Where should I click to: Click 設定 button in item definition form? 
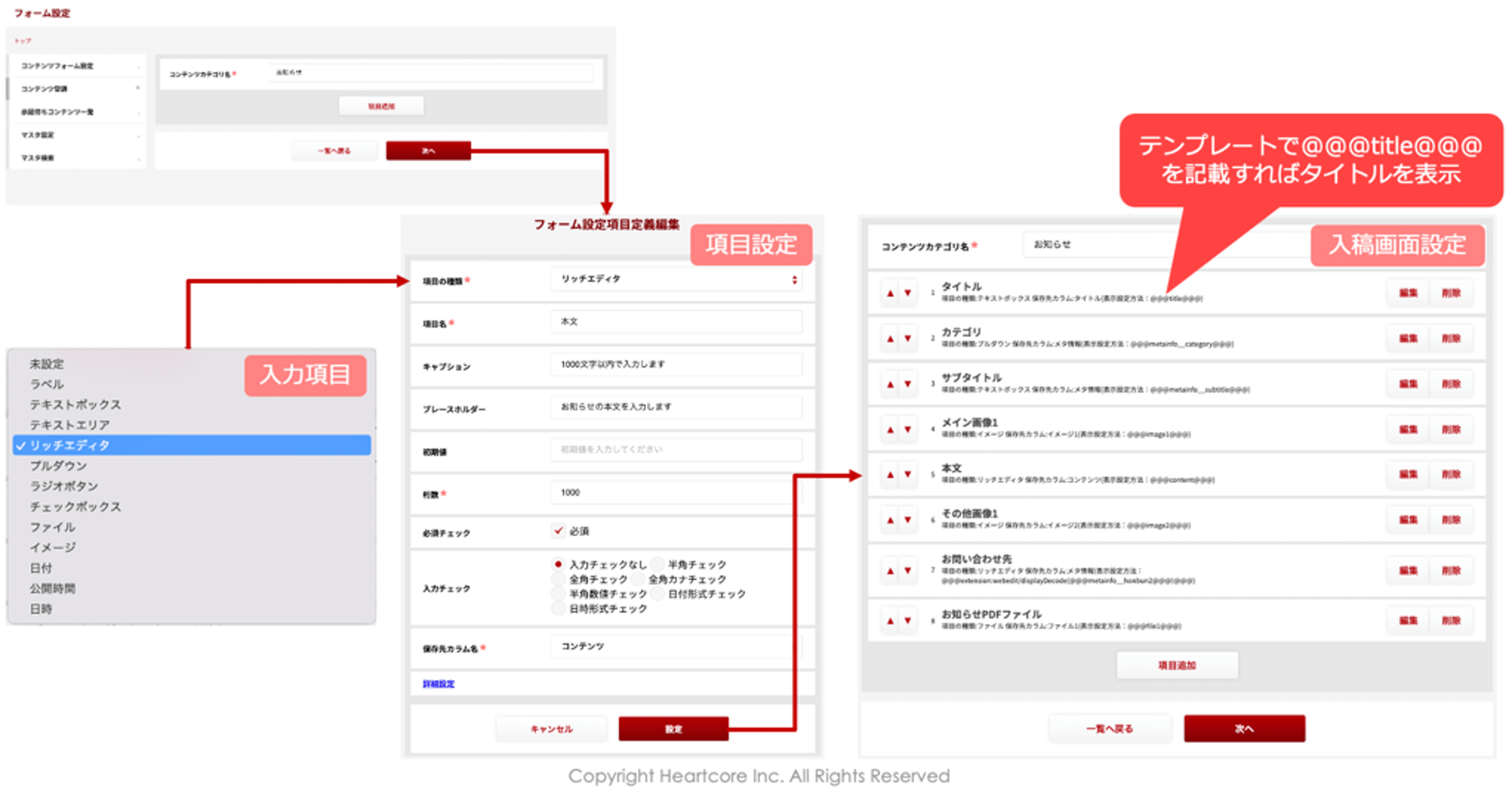click(x=673, y=729)
